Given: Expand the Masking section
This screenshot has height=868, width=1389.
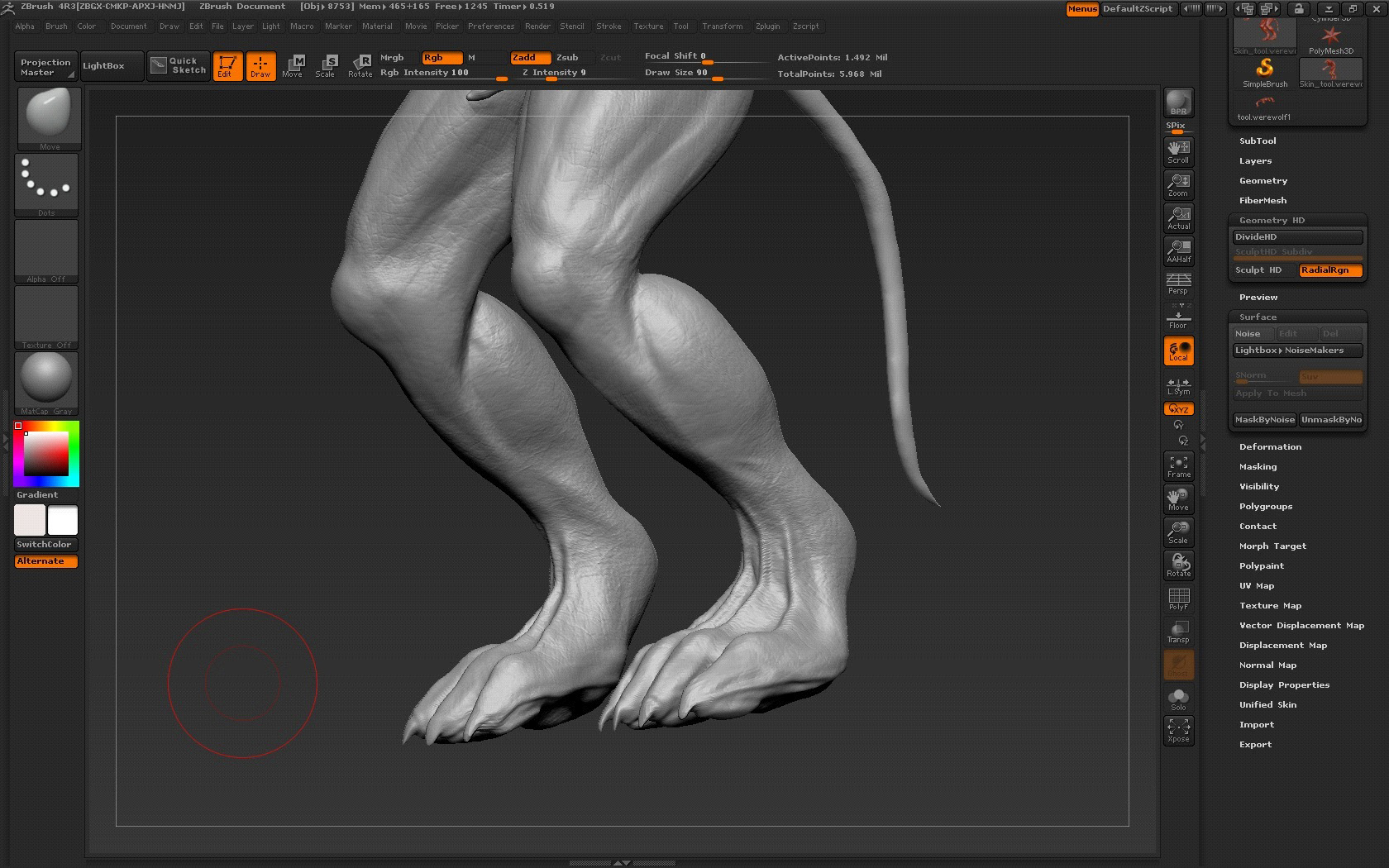Looking at the screenshot, I should (1258, 466).
